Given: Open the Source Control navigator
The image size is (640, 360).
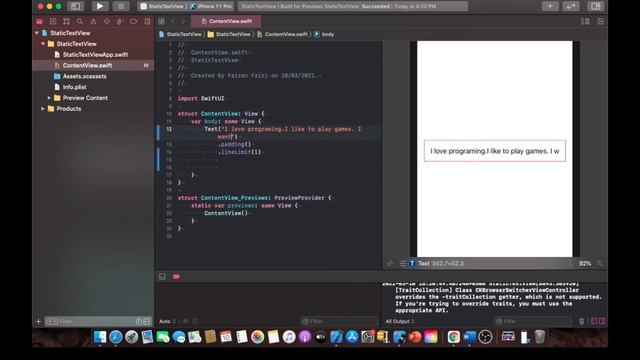Looking at the screenshot, I should click(53, 21).
